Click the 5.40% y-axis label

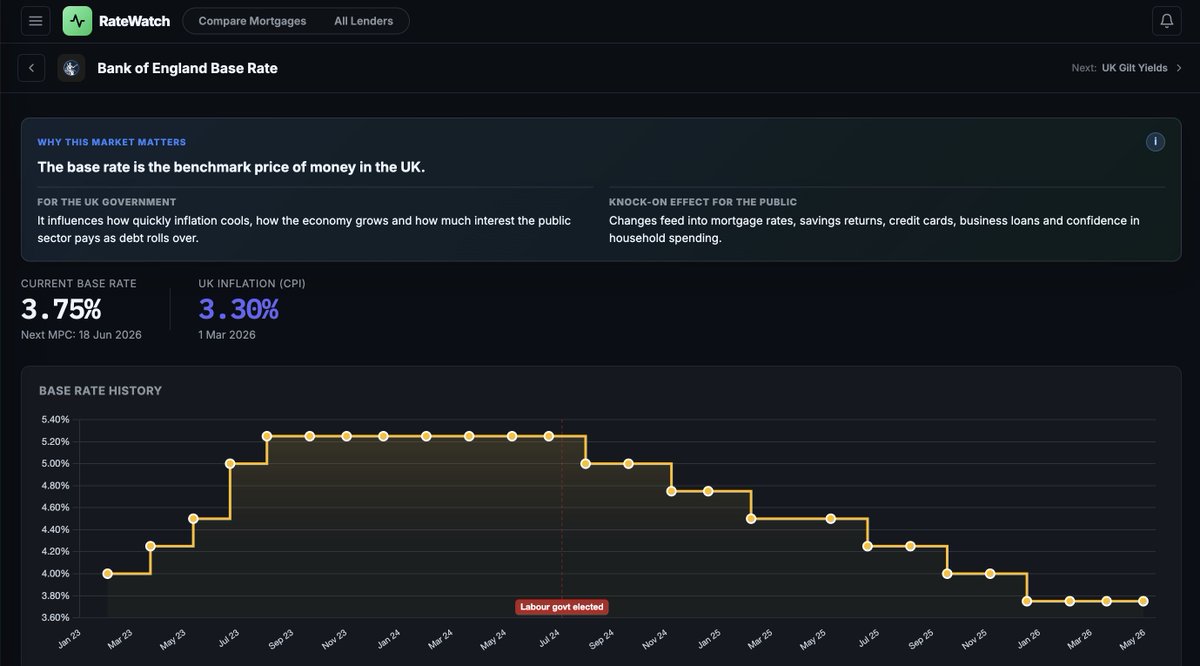54,420
